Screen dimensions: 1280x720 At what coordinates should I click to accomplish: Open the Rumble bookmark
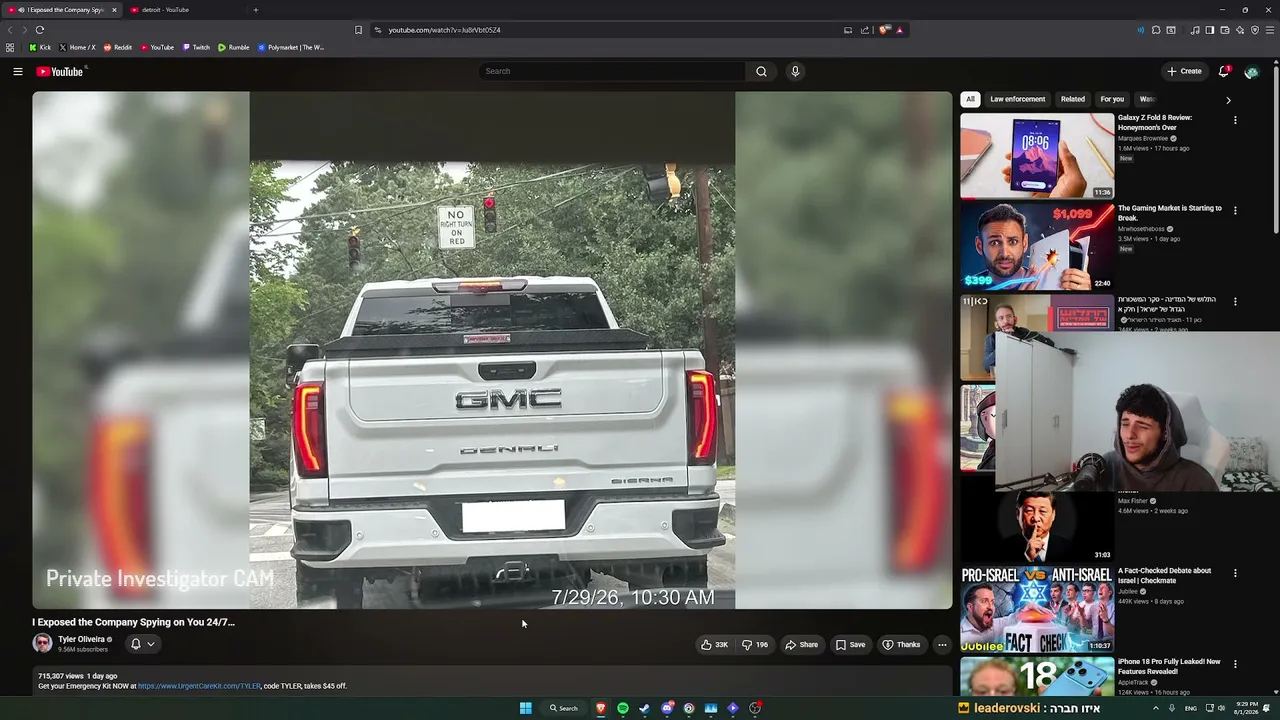tap(234, 47)
